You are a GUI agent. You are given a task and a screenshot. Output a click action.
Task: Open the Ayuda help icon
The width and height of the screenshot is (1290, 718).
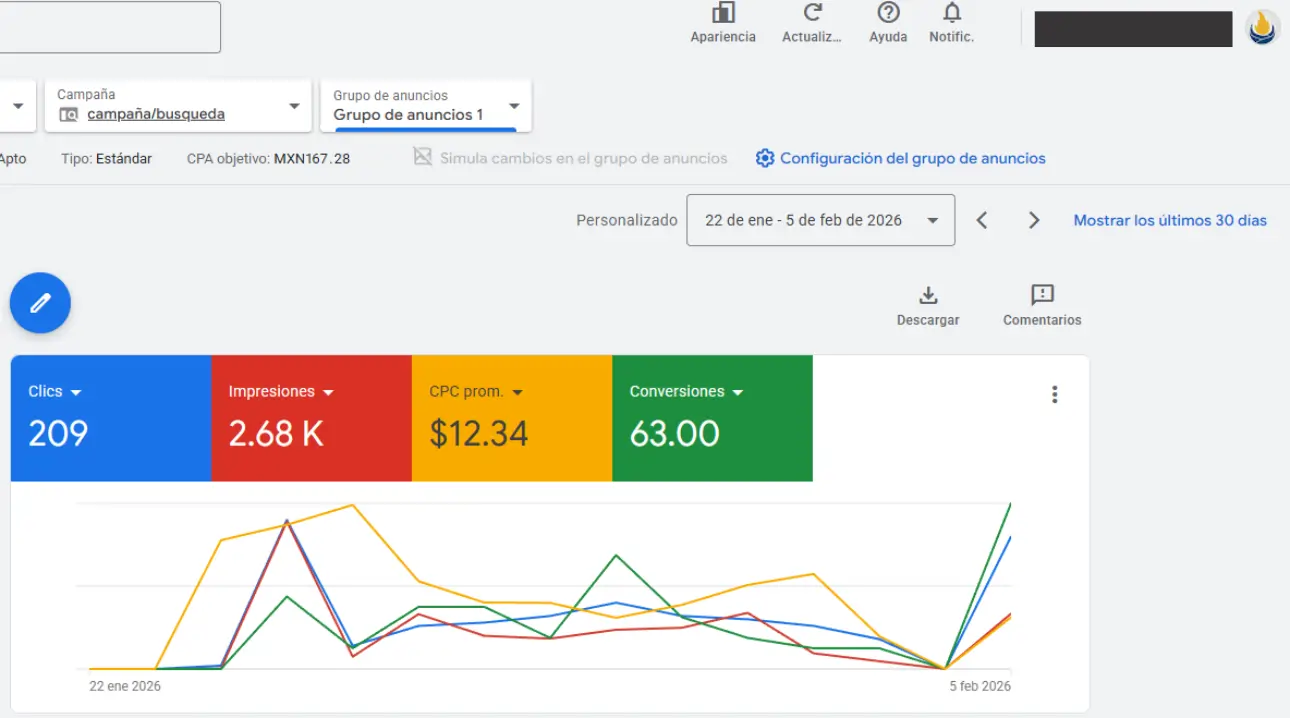pyautogui.click(x=888, y=14)
